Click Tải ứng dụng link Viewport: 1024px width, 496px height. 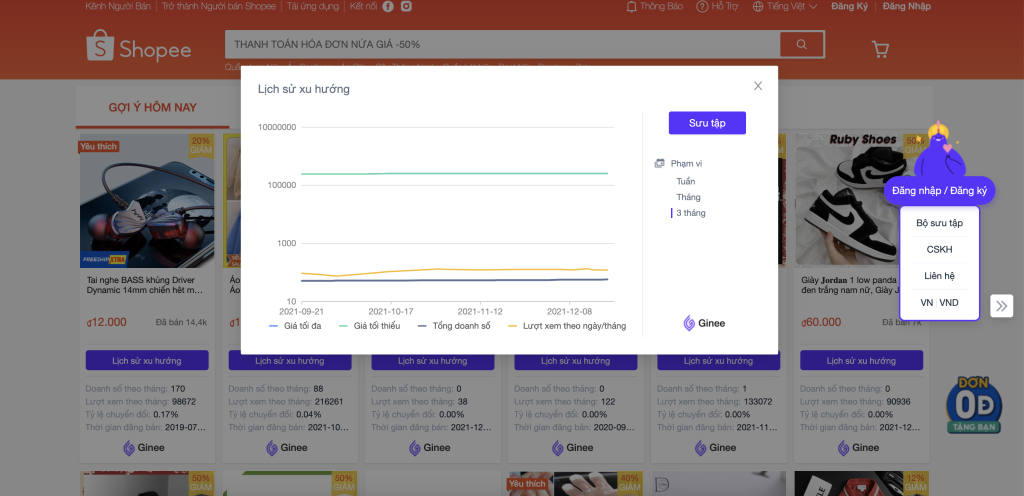[x=313, y=7]
